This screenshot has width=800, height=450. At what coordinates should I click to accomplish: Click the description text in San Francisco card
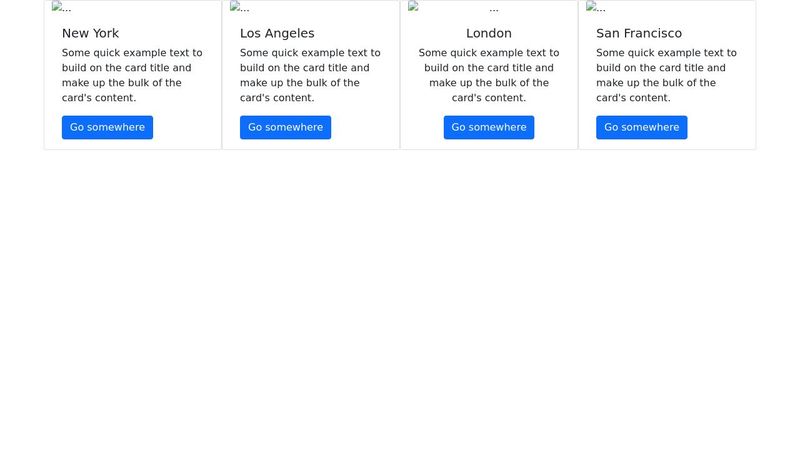666,75
